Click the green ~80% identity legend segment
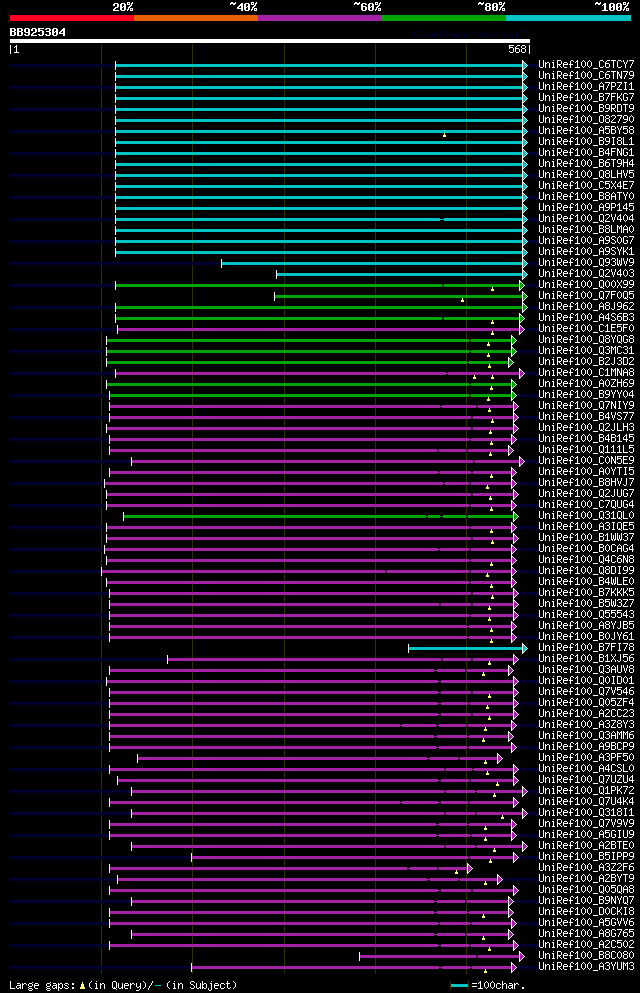The height and width of the screenshot is (993, 640). tap(444, 18)
